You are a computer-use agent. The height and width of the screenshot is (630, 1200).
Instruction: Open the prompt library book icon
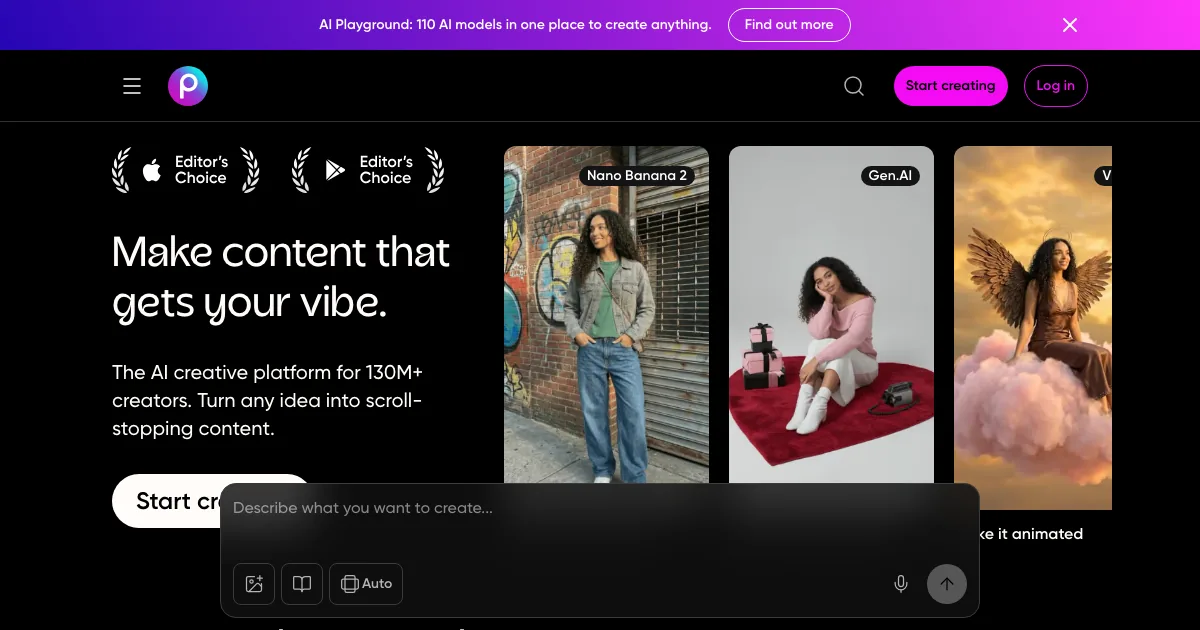click(302, 584)
